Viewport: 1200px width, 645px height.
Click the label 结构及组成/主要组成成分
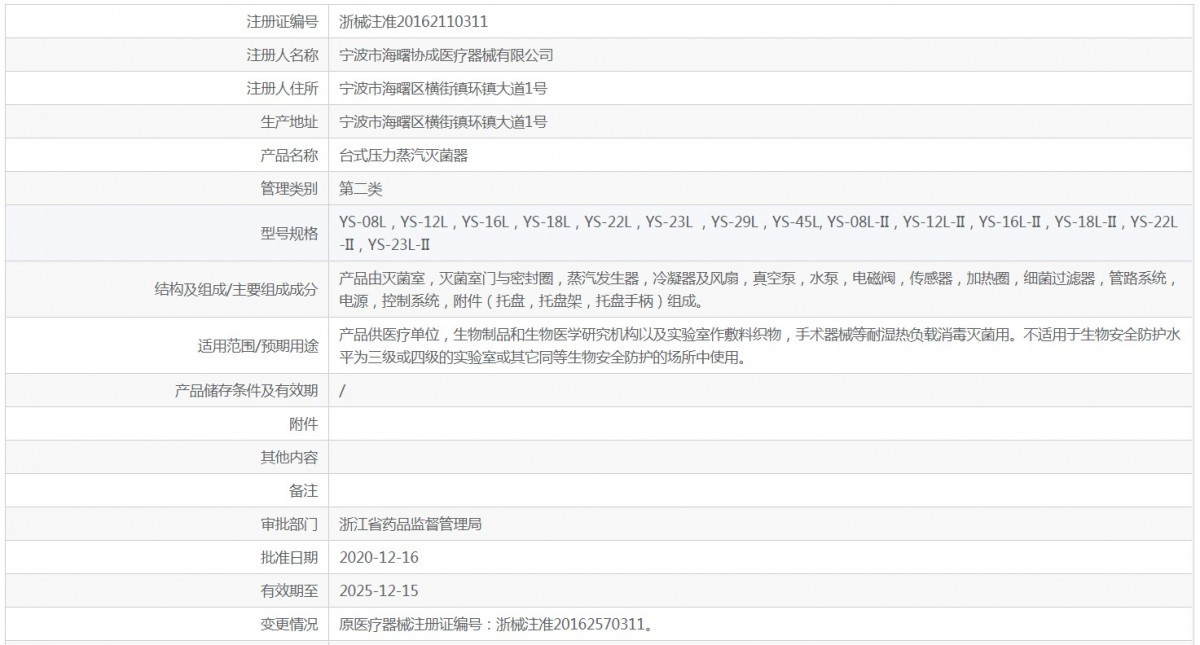236,289
